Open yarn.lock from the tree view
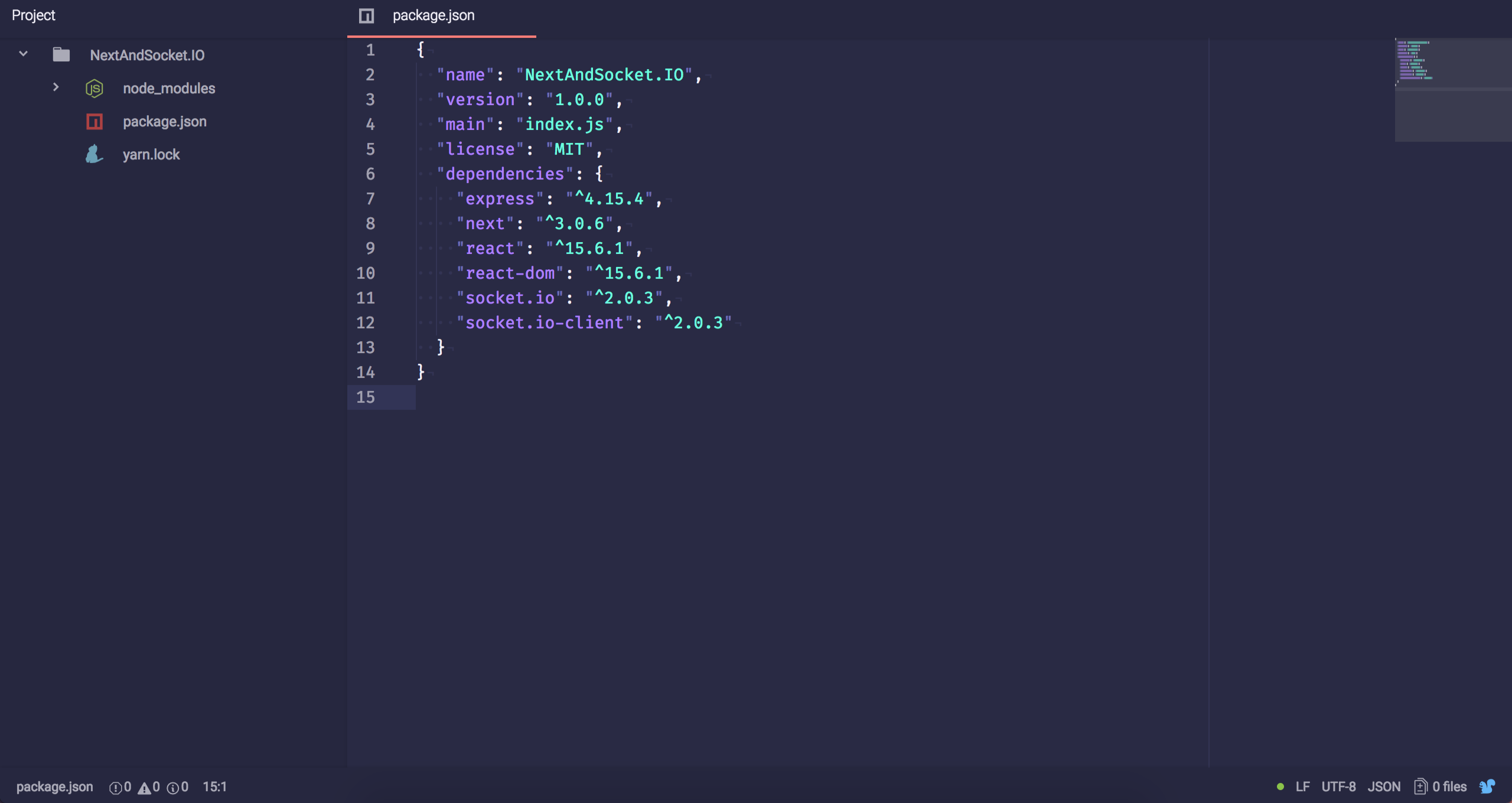Screen dimensions: 1512x803 (151, 155)
